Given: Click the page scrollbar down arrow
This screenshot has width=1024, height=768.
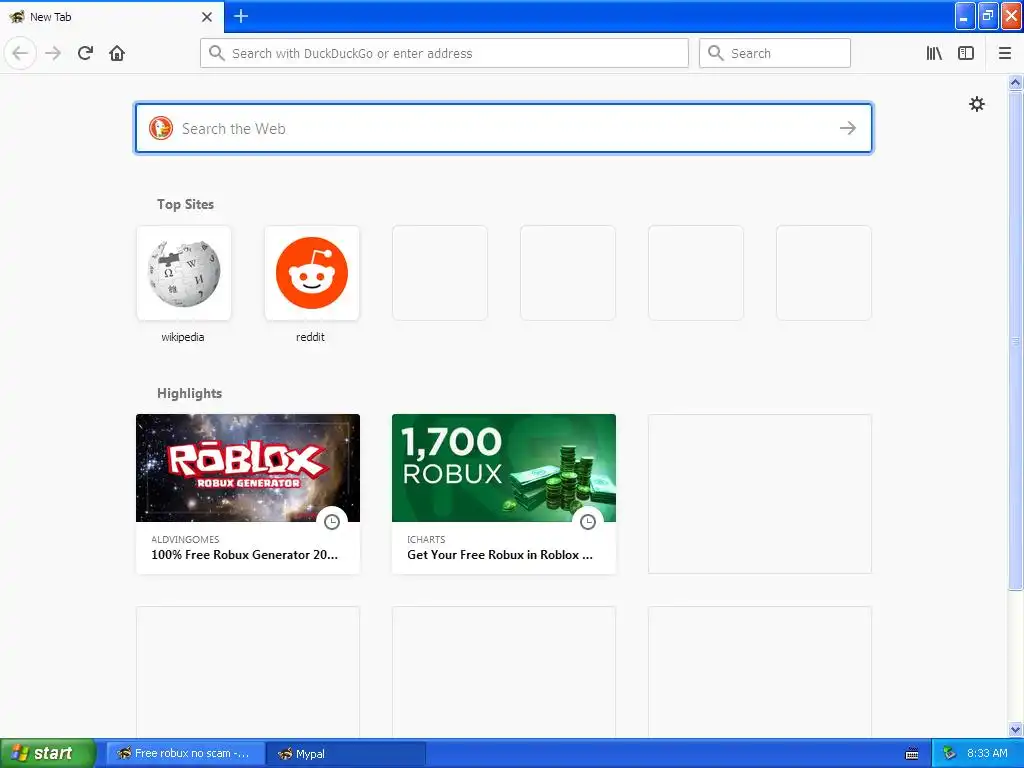Looking at the screenshot, I should pos(1015,729).
